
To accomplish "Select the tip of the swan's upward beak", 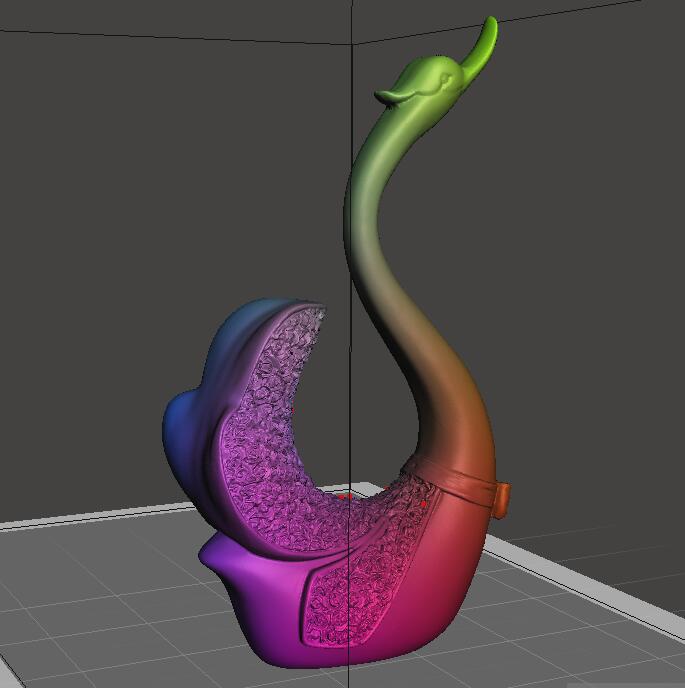I will click(x=491, y=25).
